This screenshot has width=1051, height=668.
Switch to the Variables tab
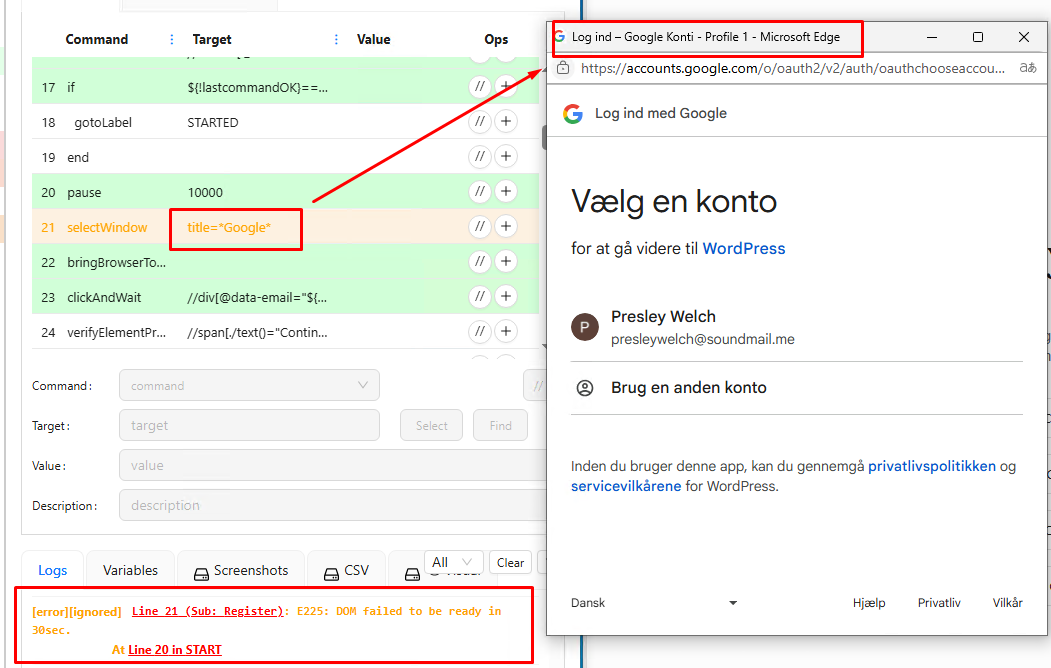[130, 570]
